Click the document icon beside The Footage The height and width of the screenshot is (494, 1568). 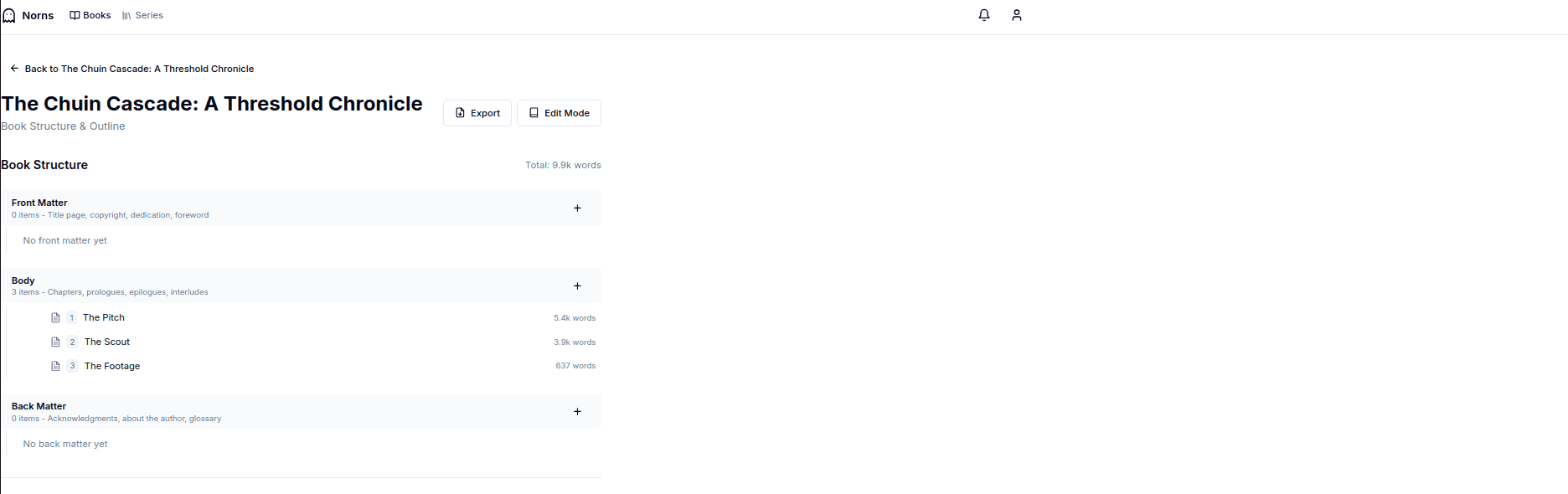(55, 367)
